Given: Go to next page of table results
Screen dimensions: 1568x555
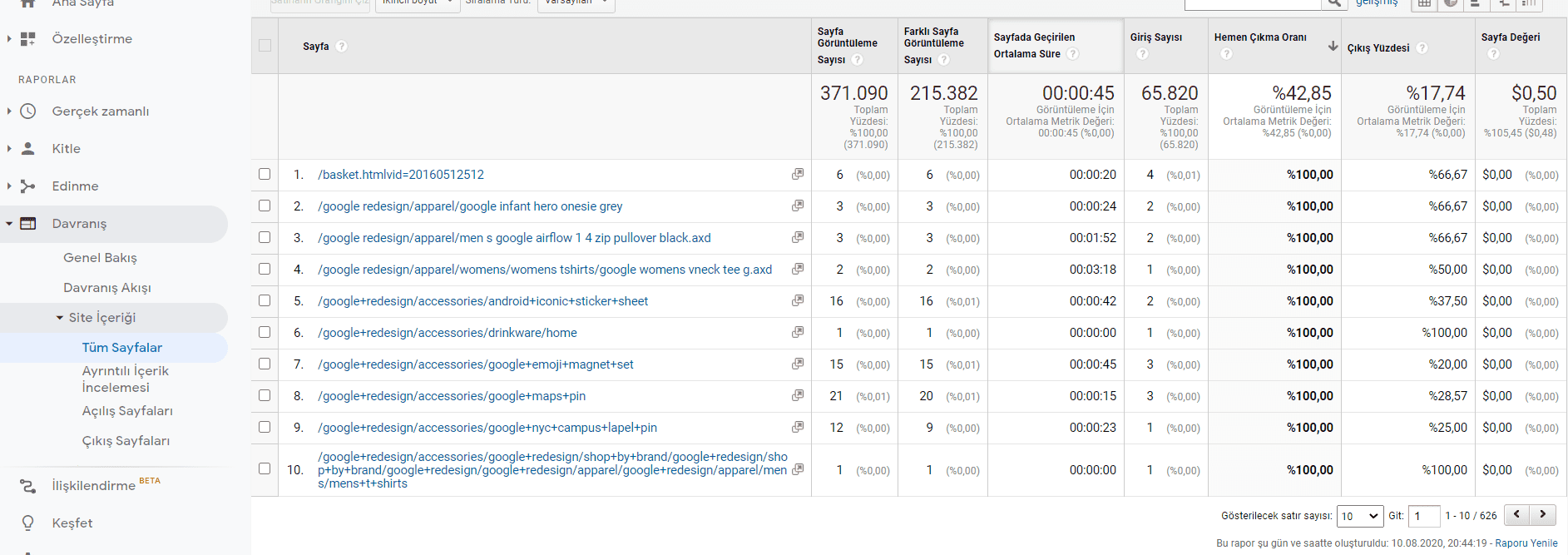Looking at the screenshot, I should click(1543, 515).
